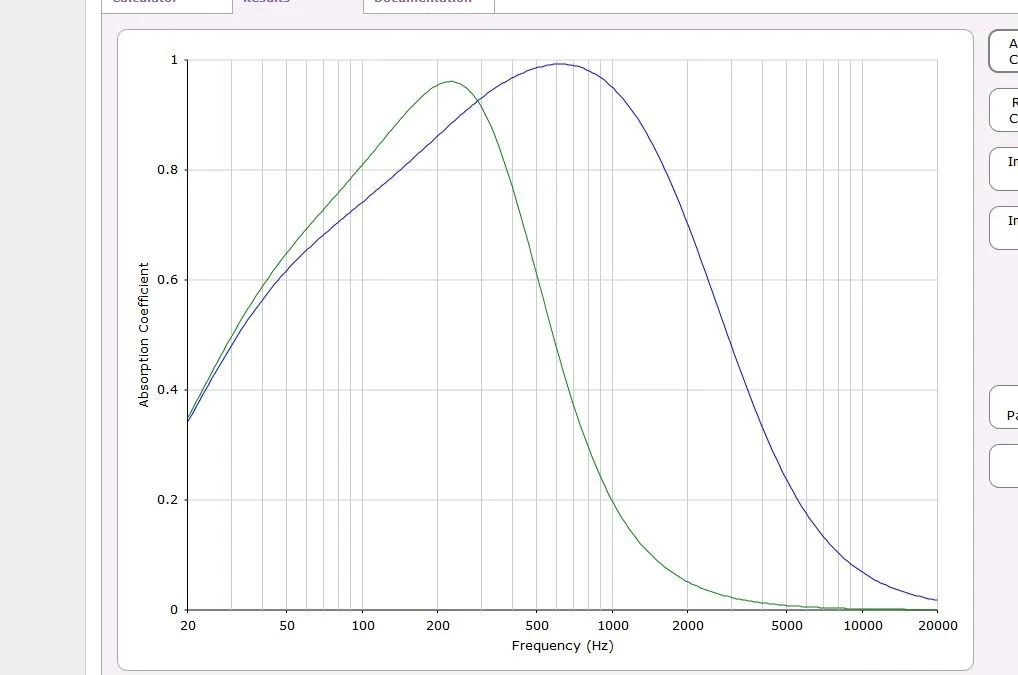The image size is (1018, 675).
Task: Click the x-axis tick label '50'
Action: [x=287, y=626]
